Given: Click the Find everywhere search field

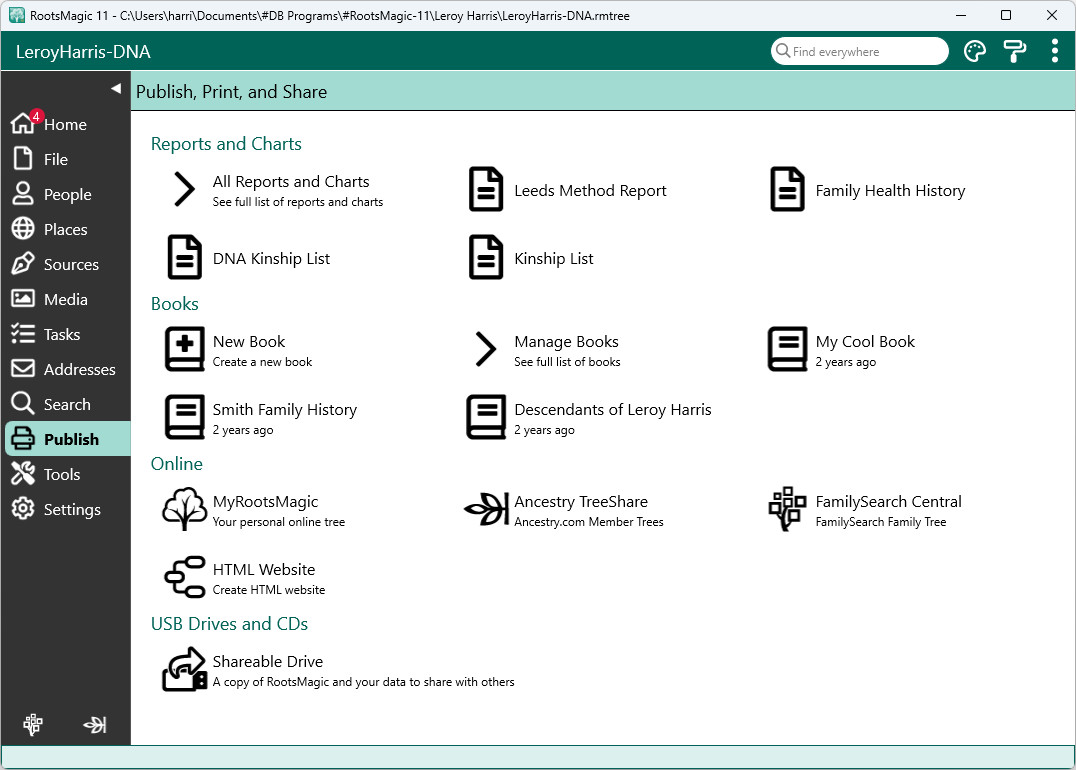Looking at the screenshot, I should 859,51.
